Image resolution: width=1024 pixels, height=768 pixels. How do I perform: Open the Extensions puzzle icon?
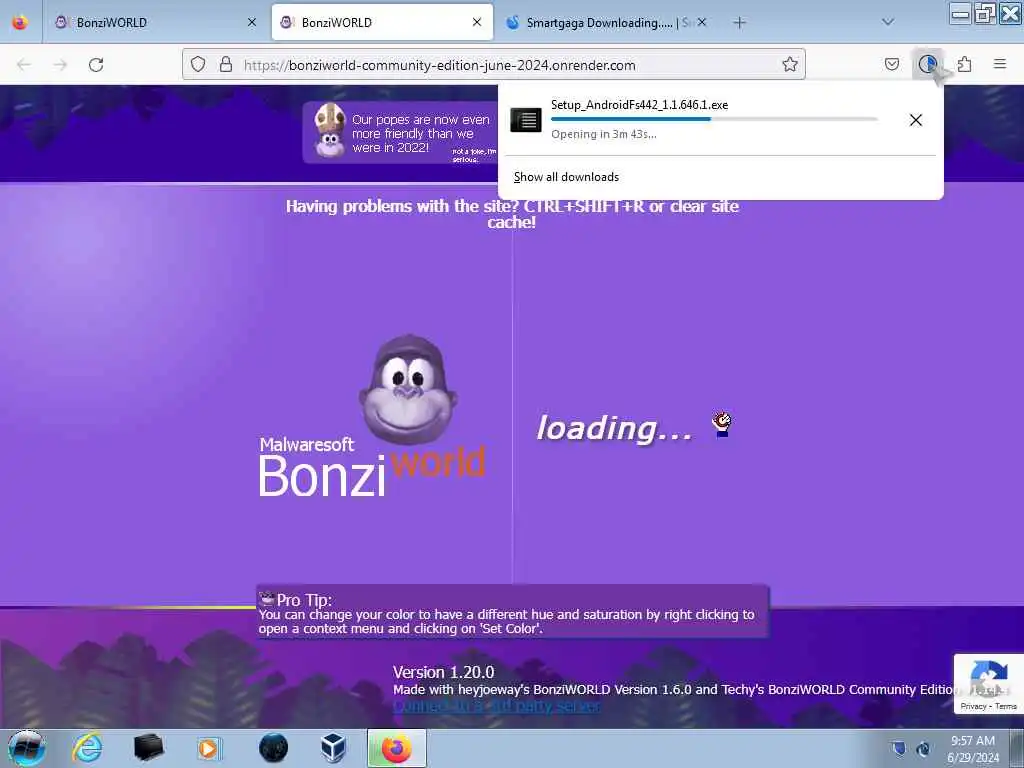point(964,64)
